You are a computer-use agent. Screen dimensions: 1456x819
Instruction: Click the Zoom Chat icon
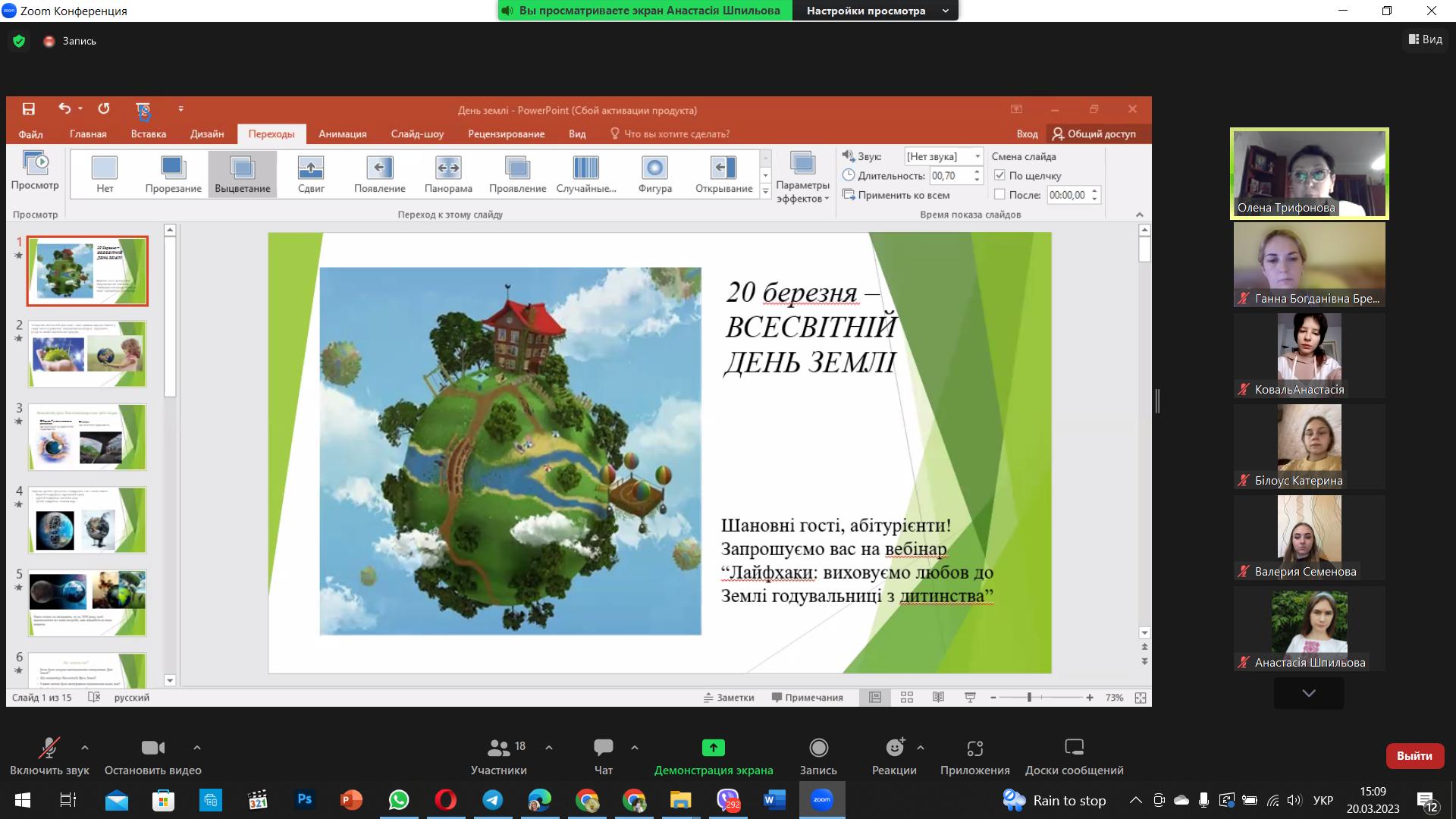pos(604,748)
